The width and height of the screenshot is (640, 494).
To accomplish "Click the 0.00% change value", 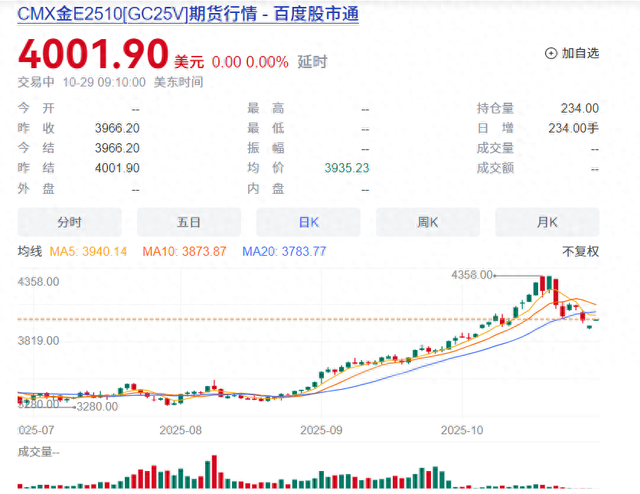I will coord(267,62).
